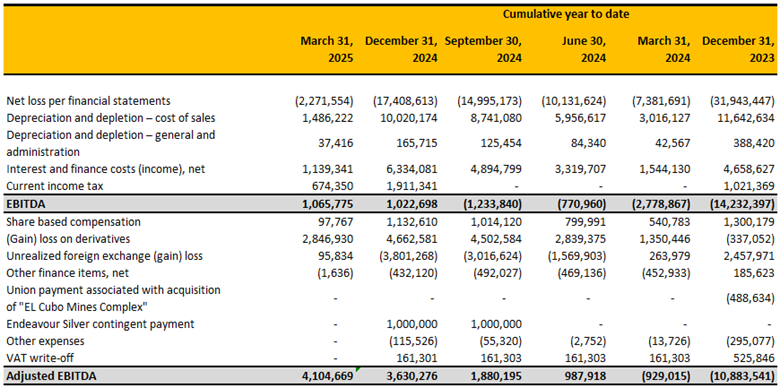Select the EBITDA row label
Image resolution: width=780 pixels, height=388 pixels.
[21, 204]
